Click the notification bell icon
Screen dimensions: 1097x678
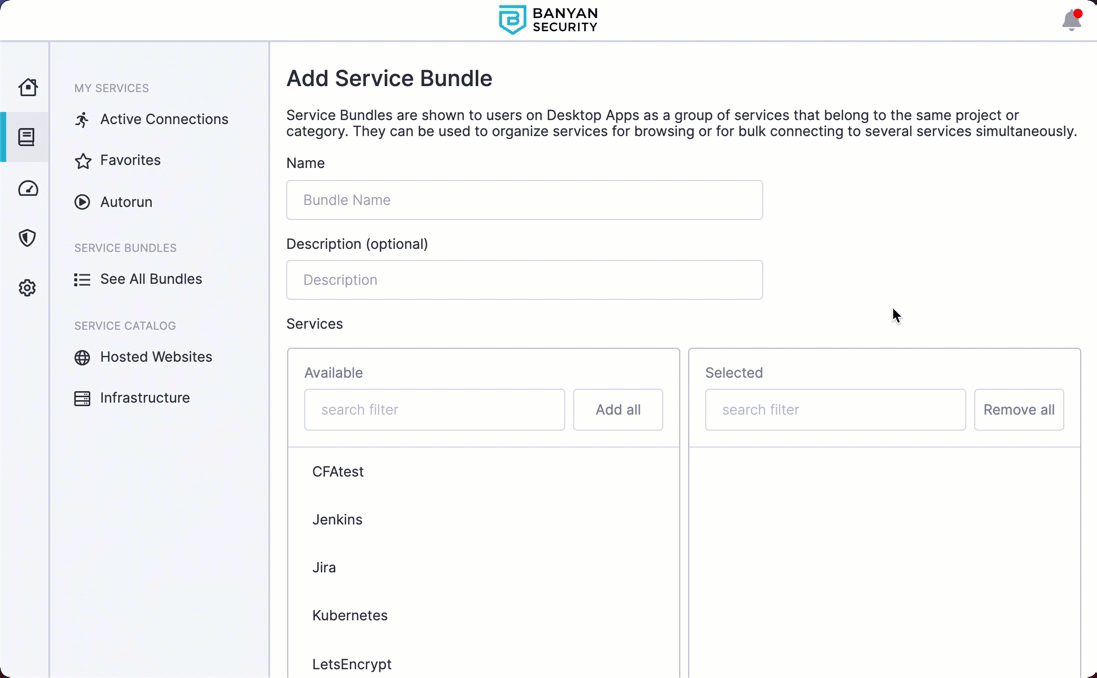click(x=1071, y=20)
